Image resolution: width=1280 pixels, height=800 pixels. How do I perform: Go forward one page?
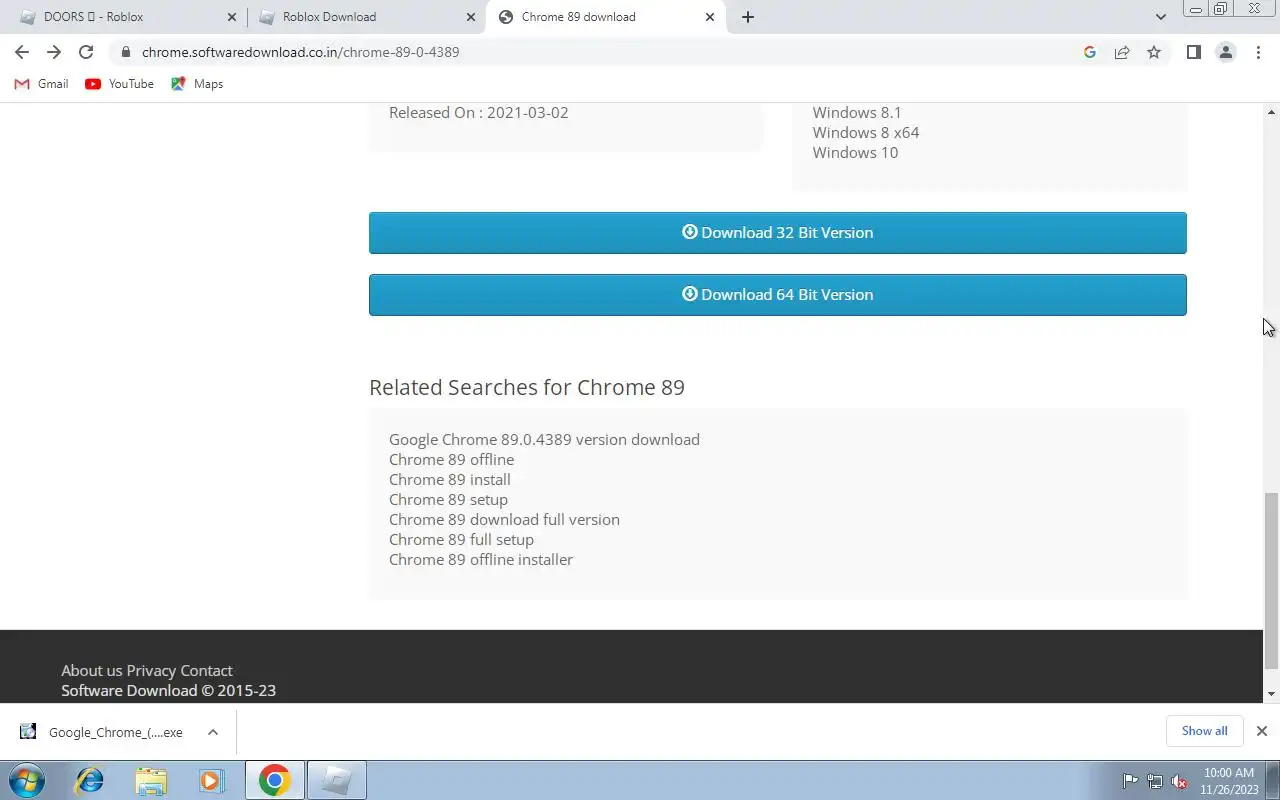pos(54,52)
